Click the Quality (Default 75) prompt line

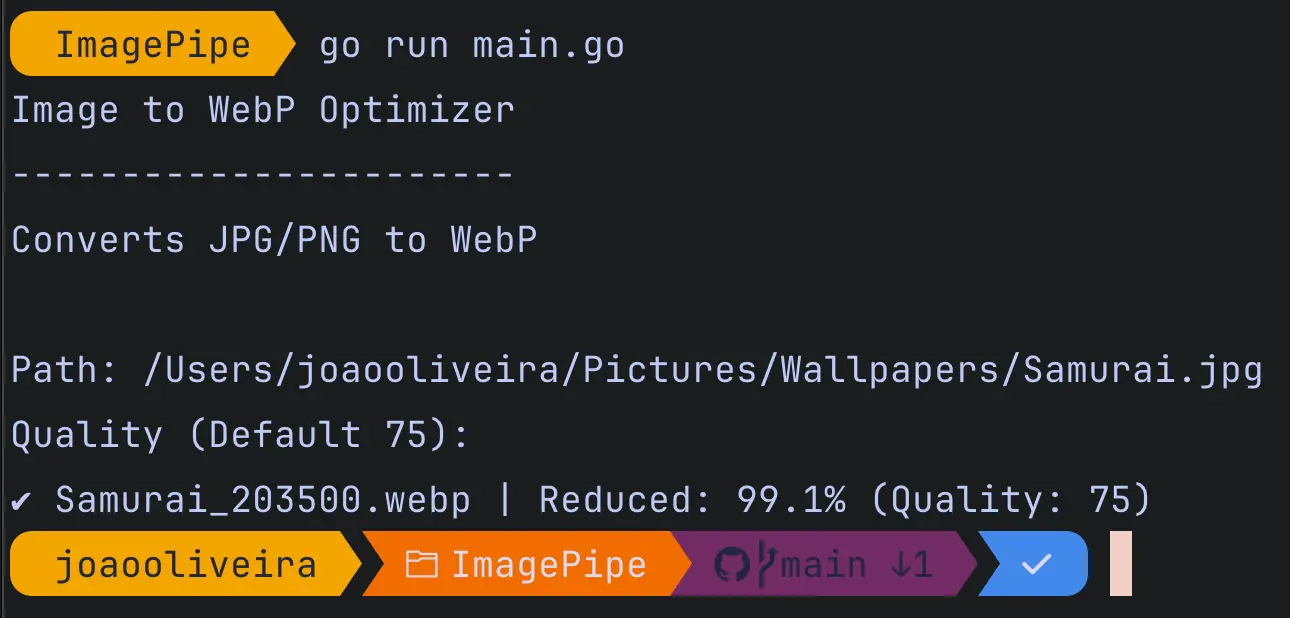coord(240,435)
